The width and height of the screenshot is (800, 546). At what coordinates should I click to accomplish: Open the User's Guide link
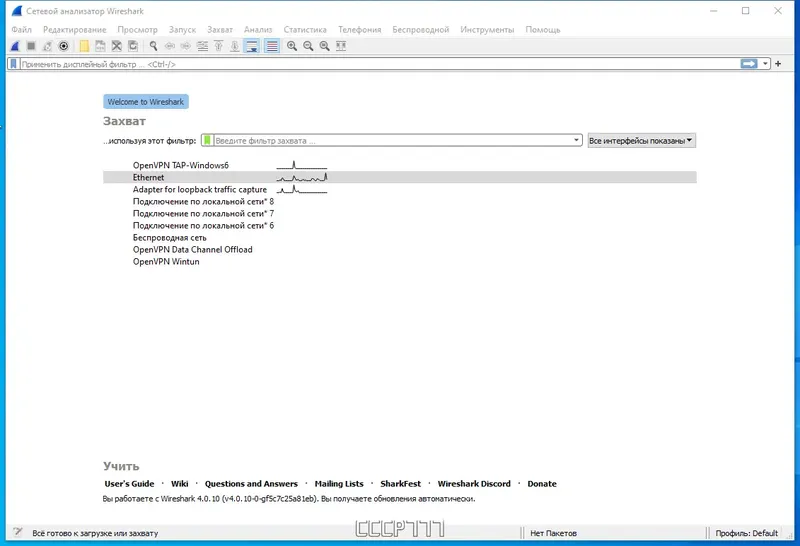point(129,484)
